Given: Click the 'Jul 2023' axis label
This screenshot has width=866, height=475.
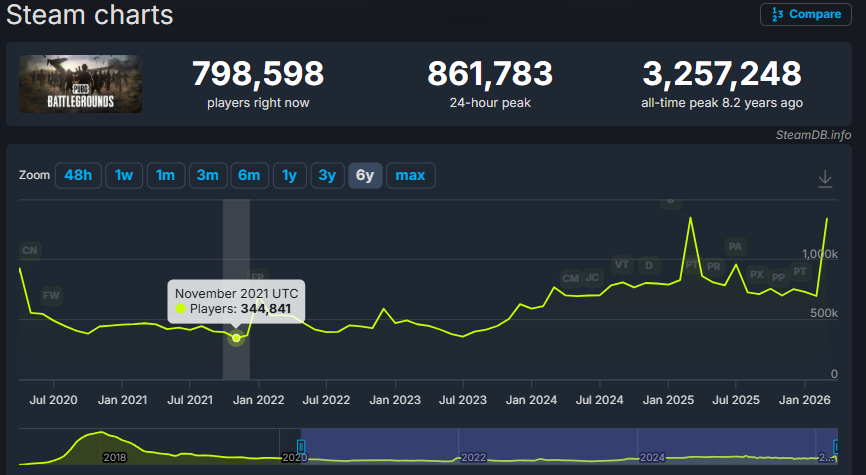Looking at the screenshot, I should pyautogui.click(x=463, y=400).
